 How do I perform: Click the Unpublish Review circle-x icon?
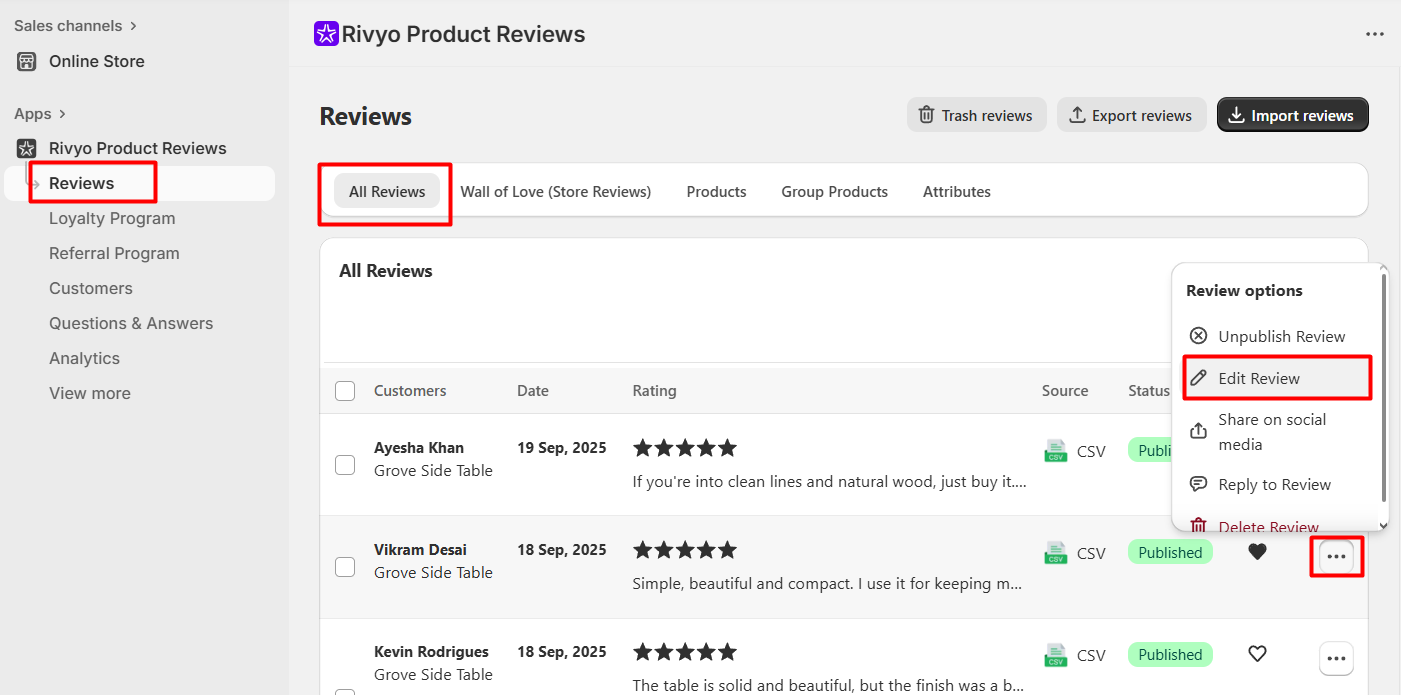1198,336
